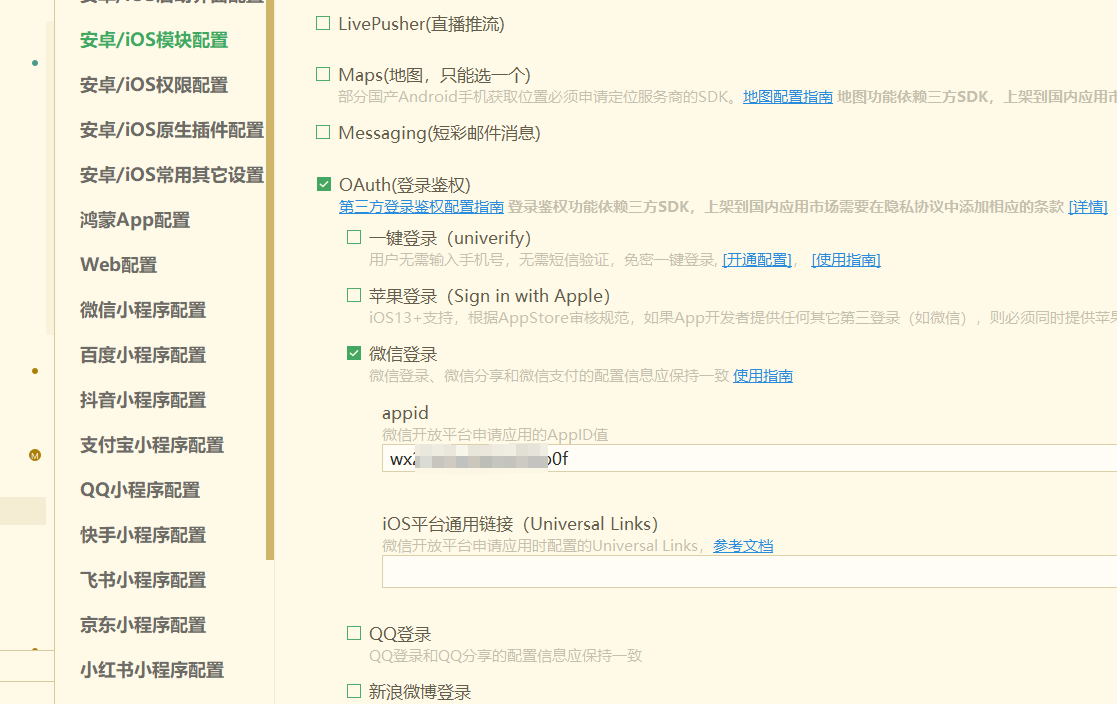
Task: Open the 地图配置指南 link
Action: coord(787,97)
